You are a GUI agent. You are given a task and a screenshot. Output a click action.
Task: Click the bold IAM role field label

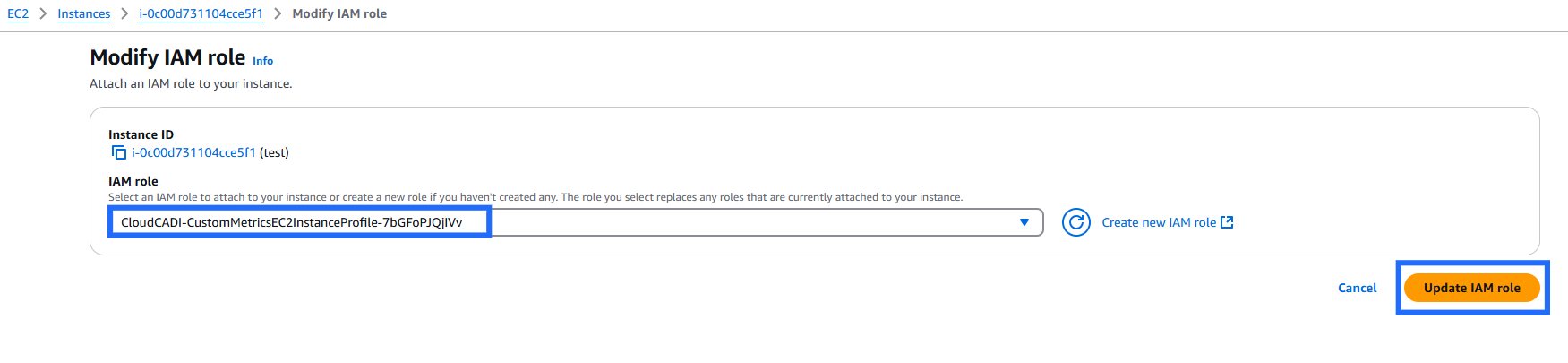[133, 181]
